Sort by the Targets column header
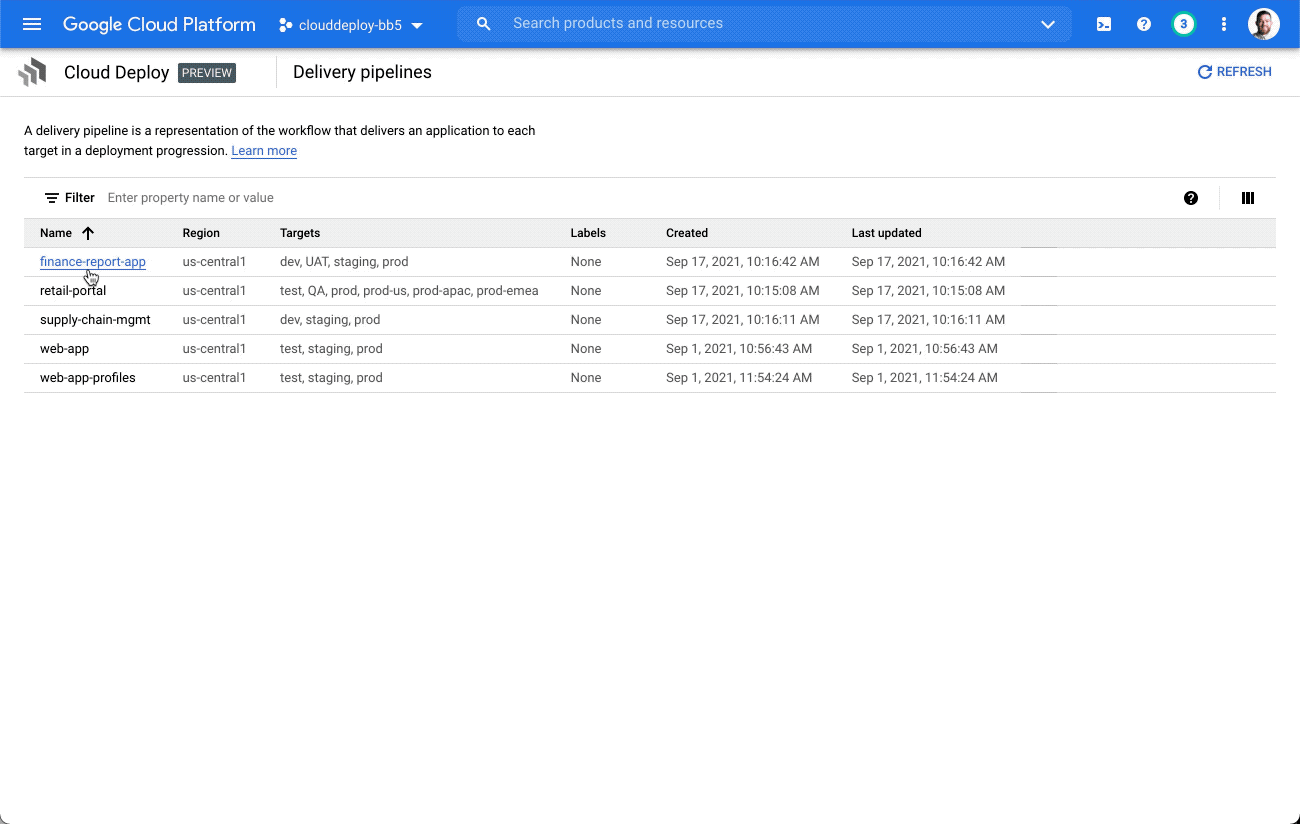Viewport: 1300px width, 824px height. [300, 233]
